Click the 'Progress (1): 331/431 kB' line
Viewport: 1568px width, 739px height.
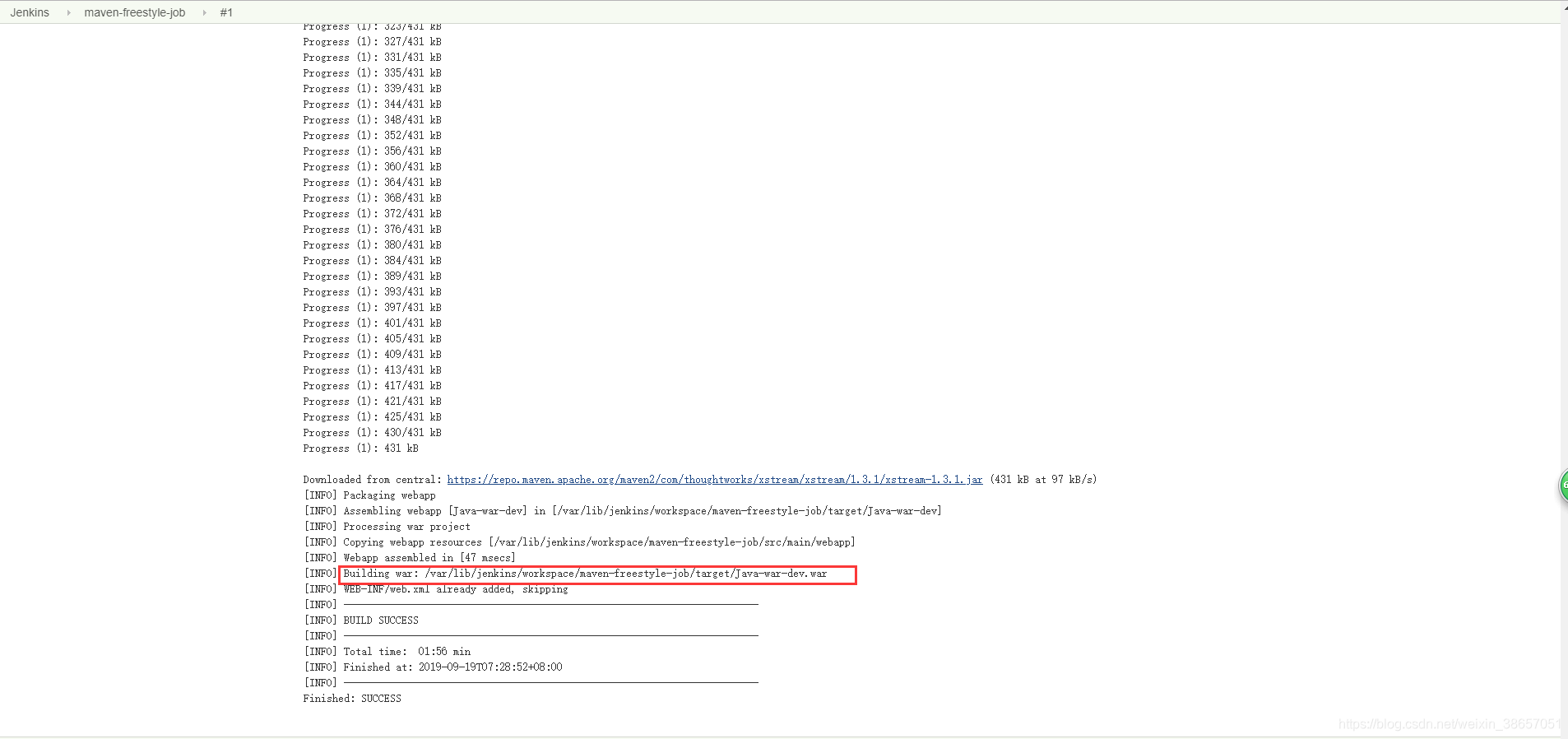(x=372, y=58)
